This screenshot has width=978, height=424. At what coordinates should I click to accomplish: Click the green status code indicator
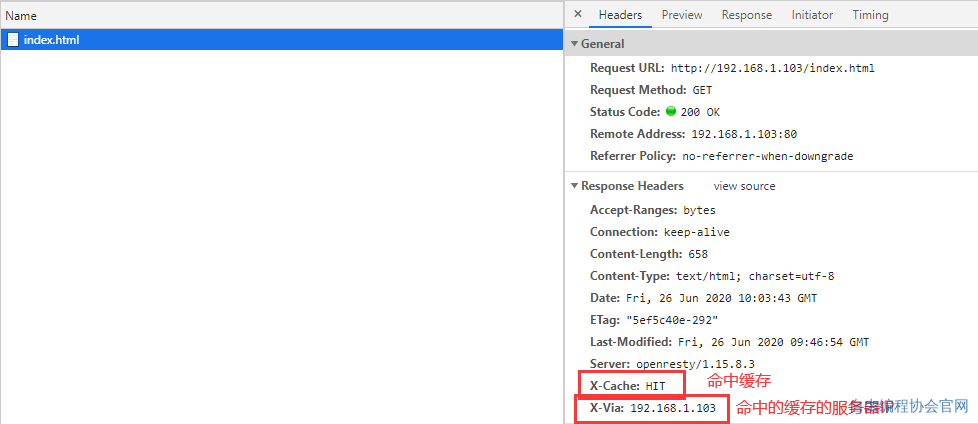click(x=671, y=112)
